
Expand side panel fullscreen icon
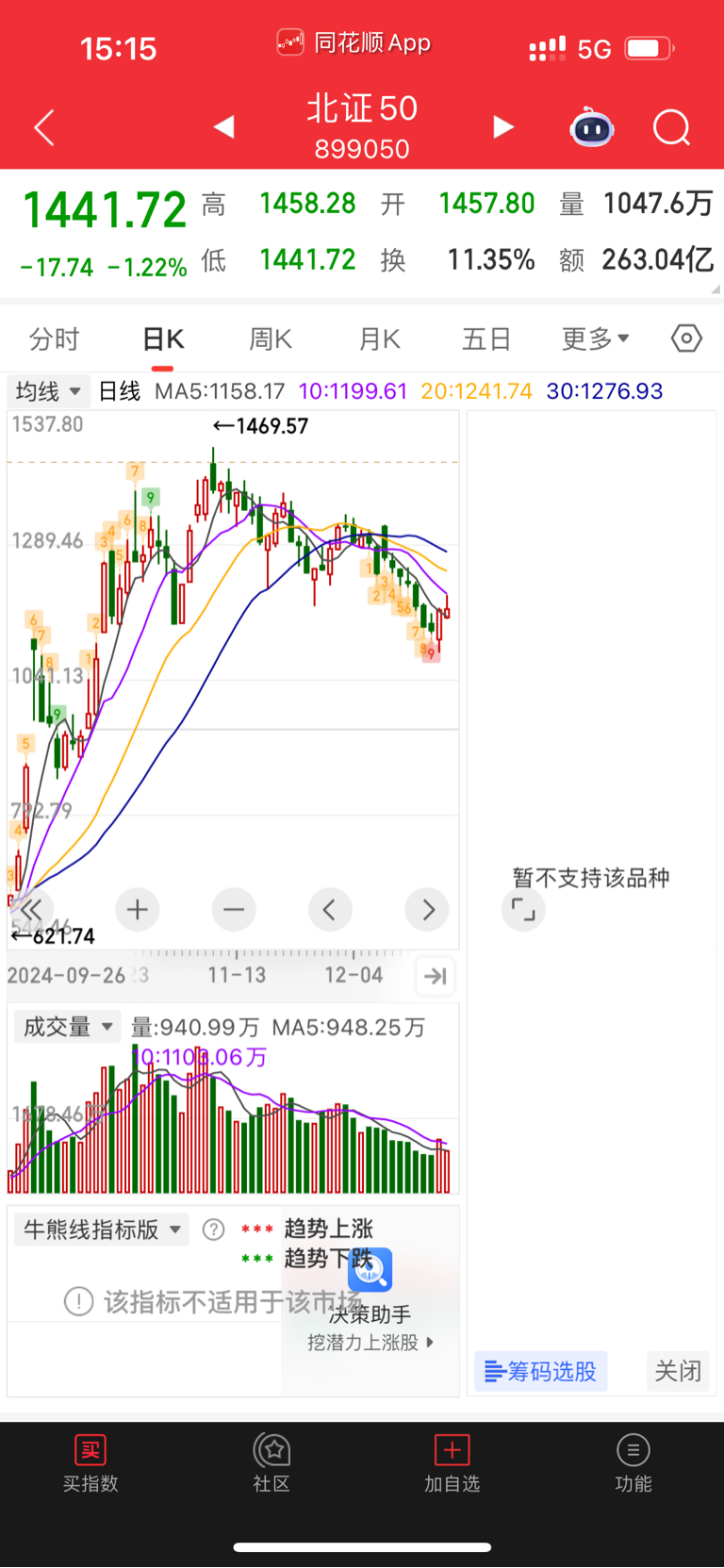[x=523, y=910]
